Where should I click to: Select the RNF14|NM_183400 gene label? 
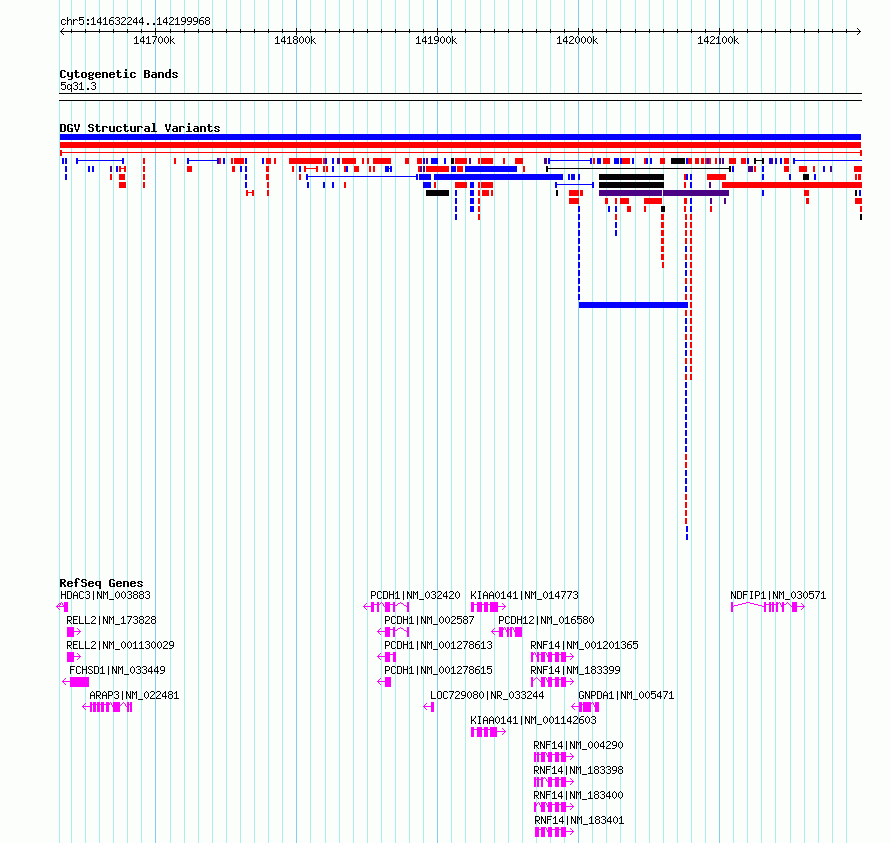click(x=578, y=795)
